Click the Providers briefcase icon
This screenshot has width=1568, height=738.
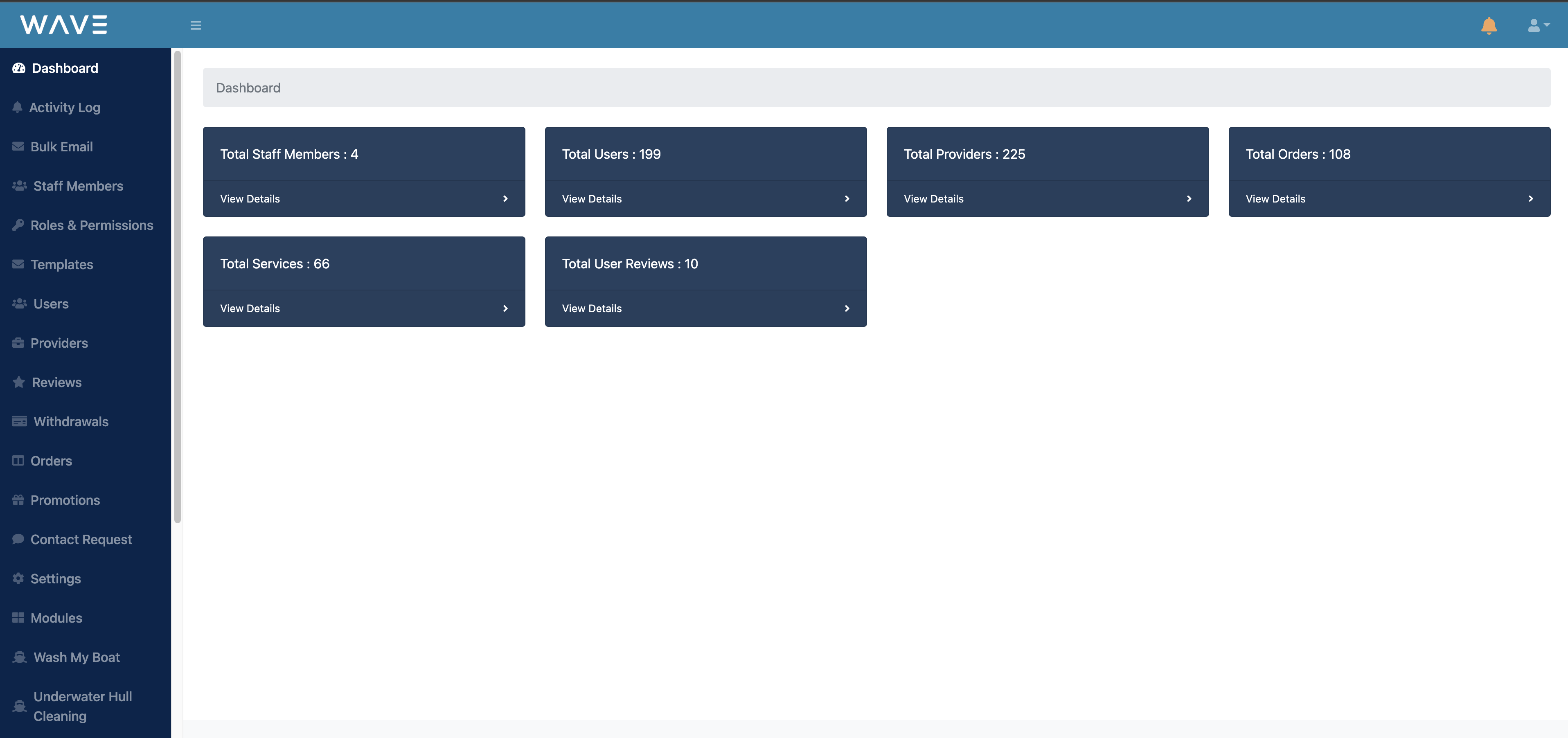point(18,342)
